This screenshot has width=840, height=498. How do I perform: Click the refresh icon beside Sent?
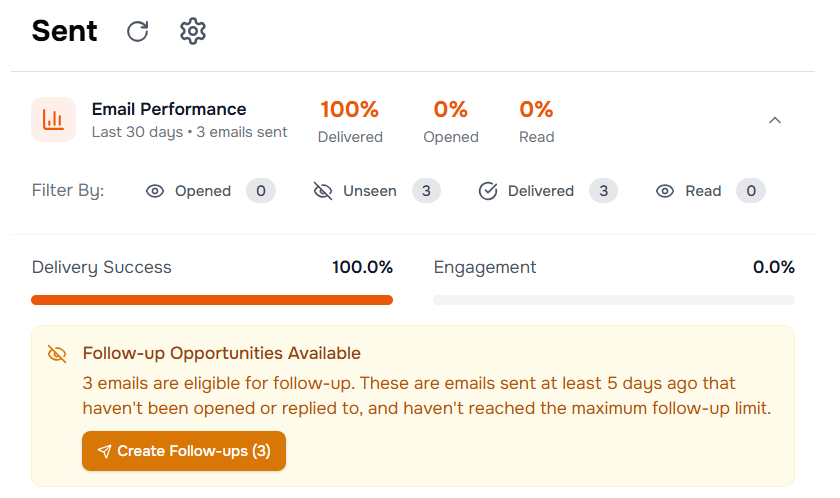(138, 31)
